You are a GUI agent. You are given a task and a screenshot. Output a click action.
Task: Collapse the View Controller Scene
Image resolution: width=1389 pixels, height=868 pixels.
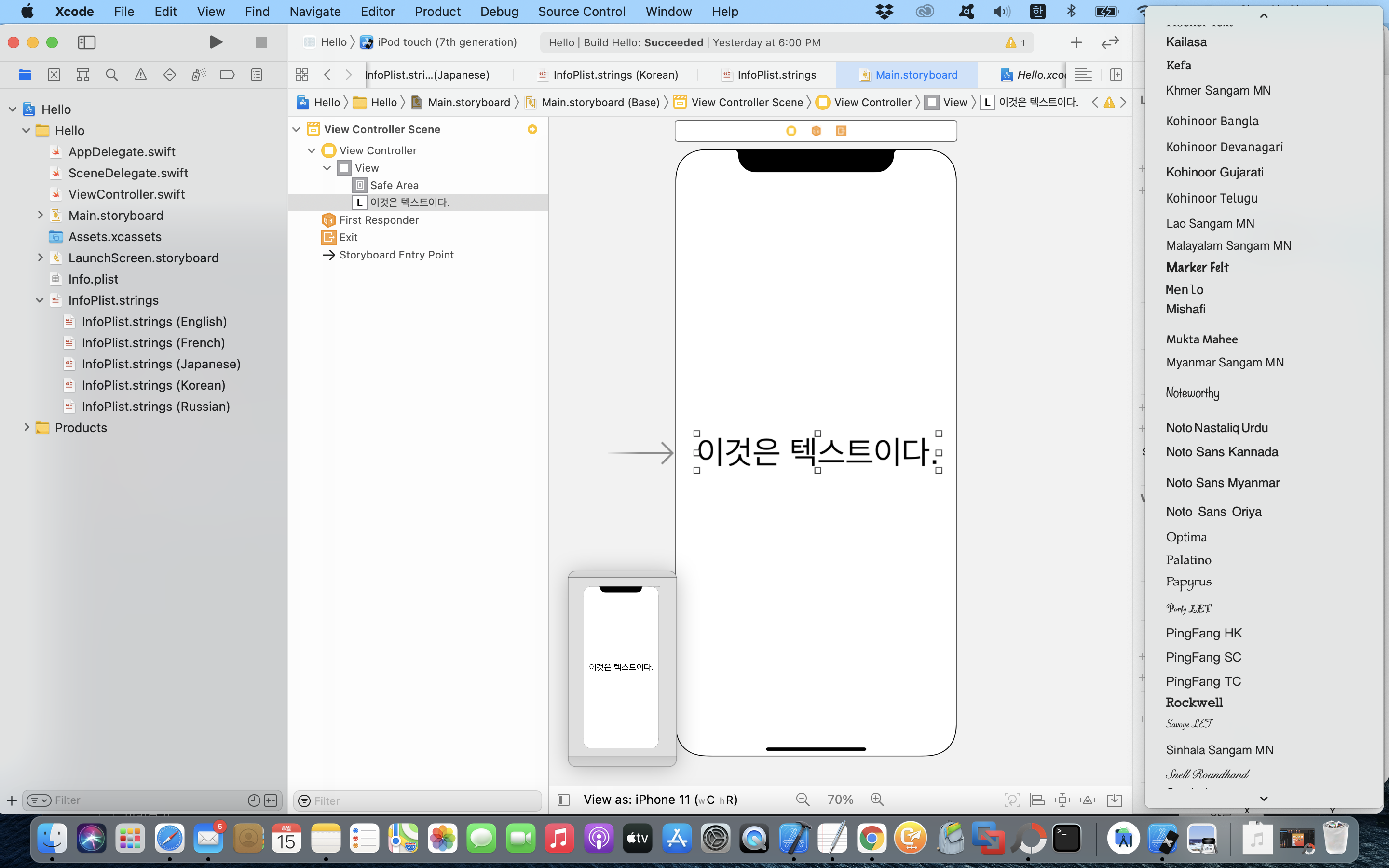pos(296,129)
